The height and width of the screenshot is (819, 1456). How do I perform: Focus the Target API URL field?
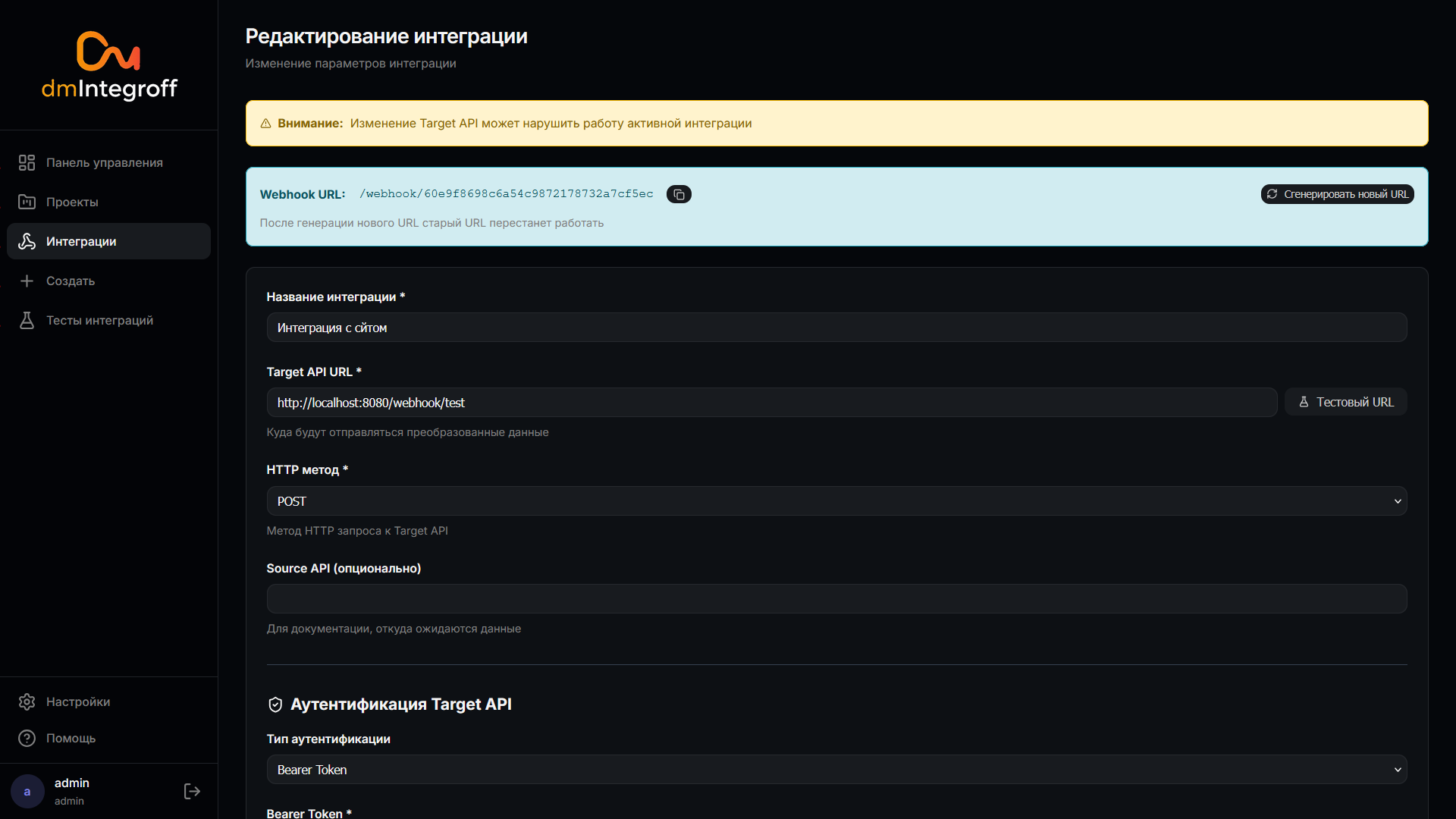[771, 403]
